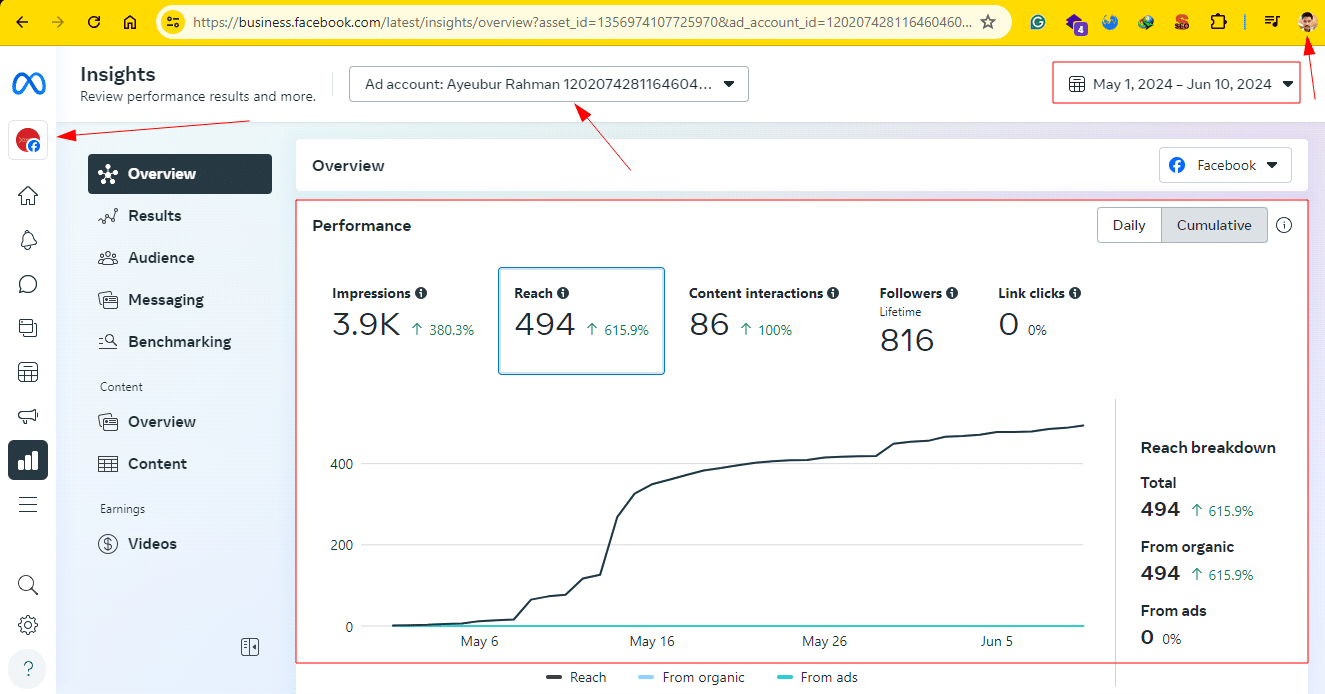Screen dimensions: 1325x694
Task: Switch chart to Cumulative view
Action: click(1214, 225)
